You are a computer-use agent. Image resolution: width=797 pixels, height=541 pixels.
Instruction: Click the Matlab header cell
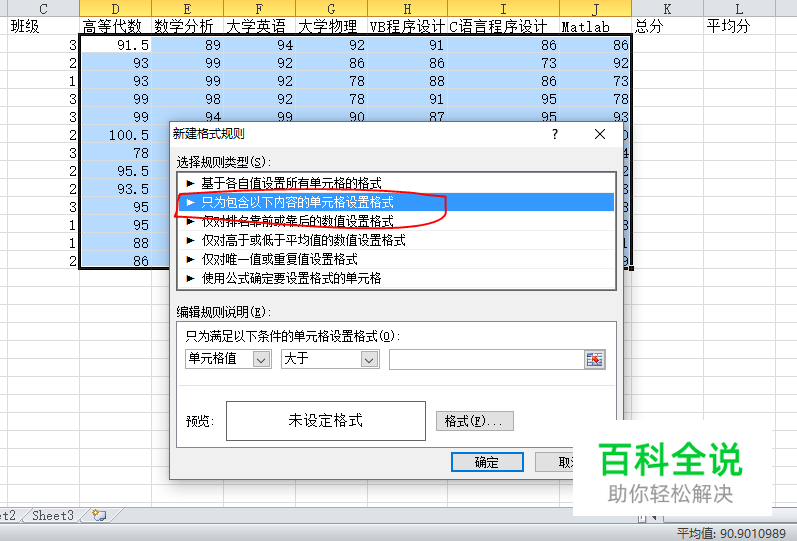[x=595, y=26]
